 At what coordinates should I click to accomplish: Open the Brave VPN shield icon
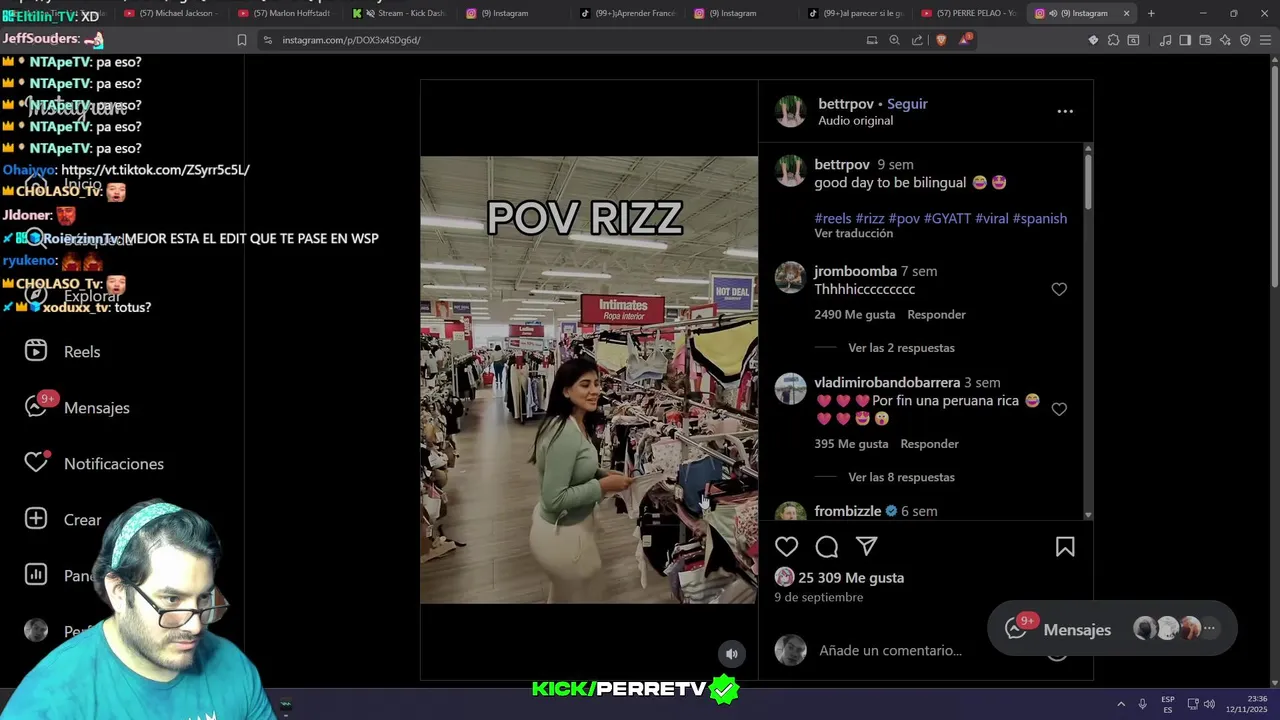(x=1245, y=40)
